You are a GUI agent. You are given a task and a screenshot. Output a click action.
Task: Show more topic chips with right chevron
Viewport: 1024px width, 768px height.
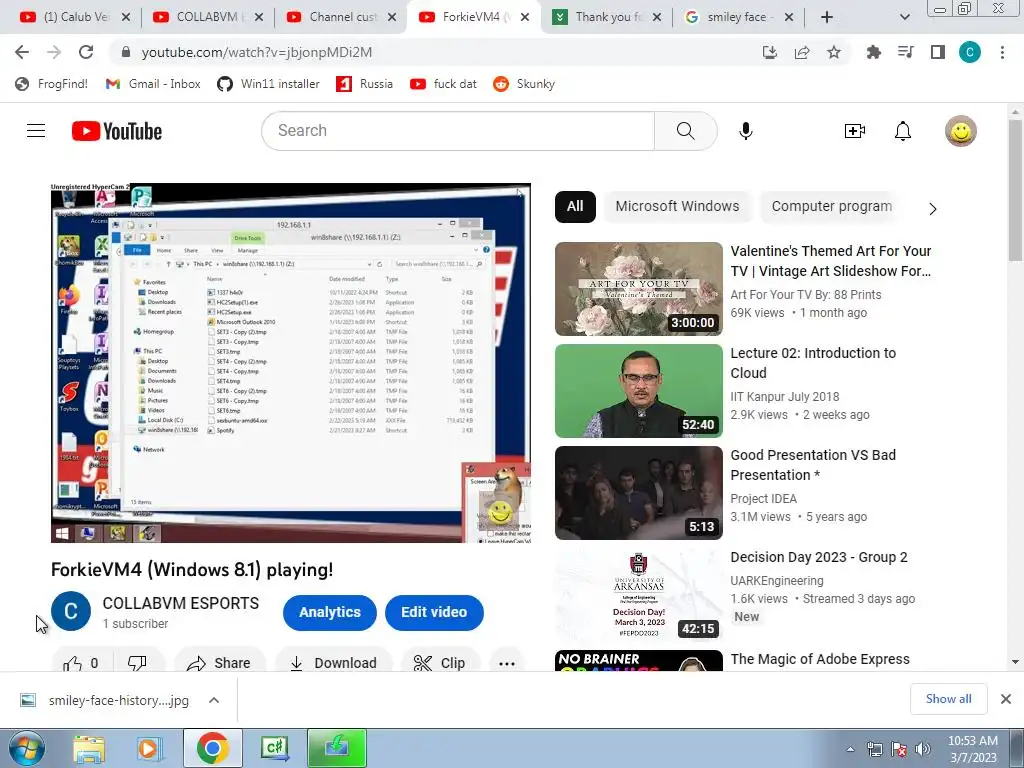pos(933,208)
